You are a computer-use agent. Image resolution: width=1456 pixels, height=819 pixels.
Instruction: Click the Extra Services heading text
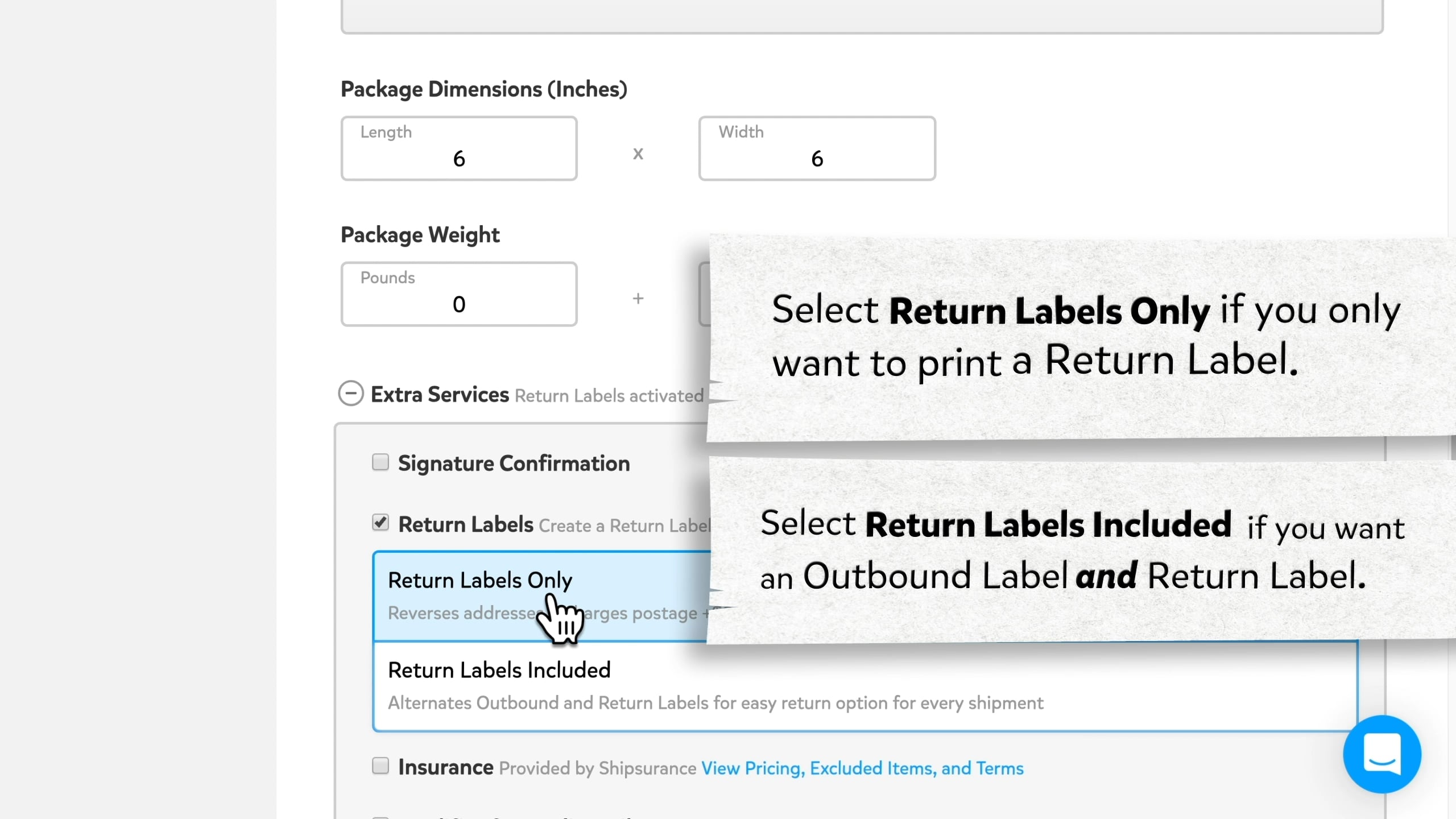pyautogui.click(x=440, y=395)
